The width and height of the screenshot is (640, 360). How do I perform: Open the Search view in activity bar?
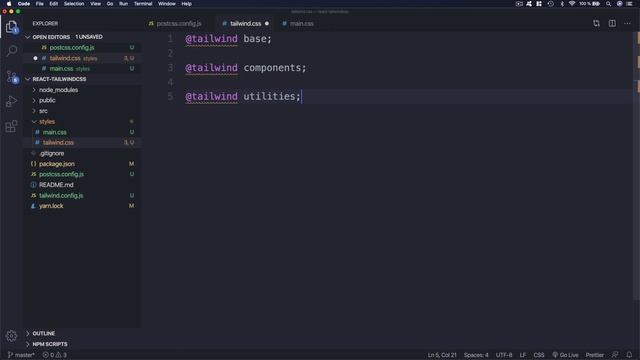pyautogui.click(x=12, y=51)
